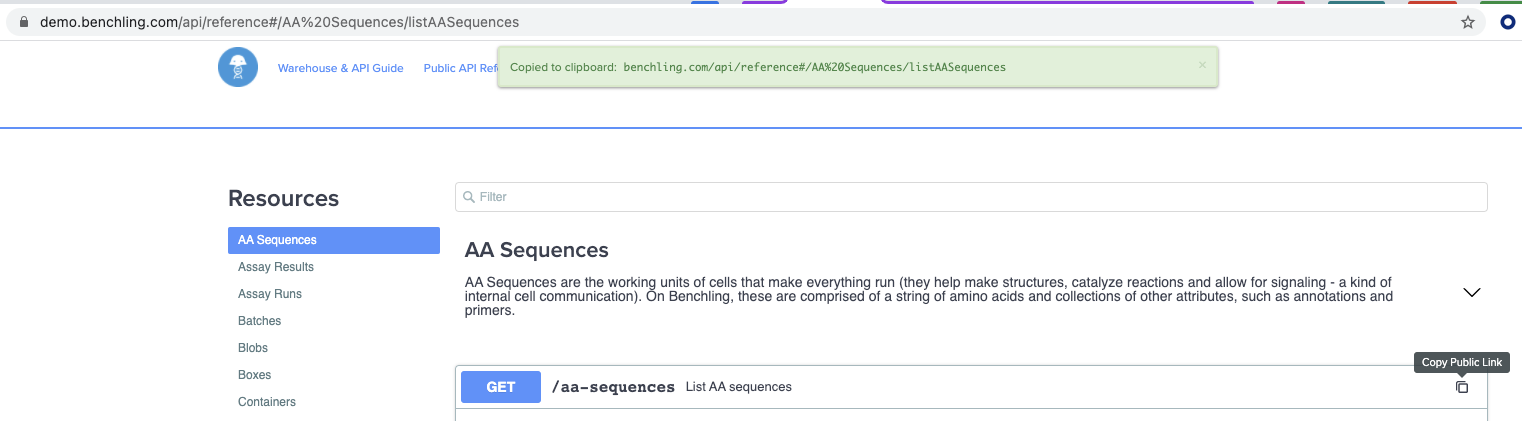This screenshot has width=1522, height=421.
Task: Dismiss the Copied to clipboard notification
Action: [1202, 65]
